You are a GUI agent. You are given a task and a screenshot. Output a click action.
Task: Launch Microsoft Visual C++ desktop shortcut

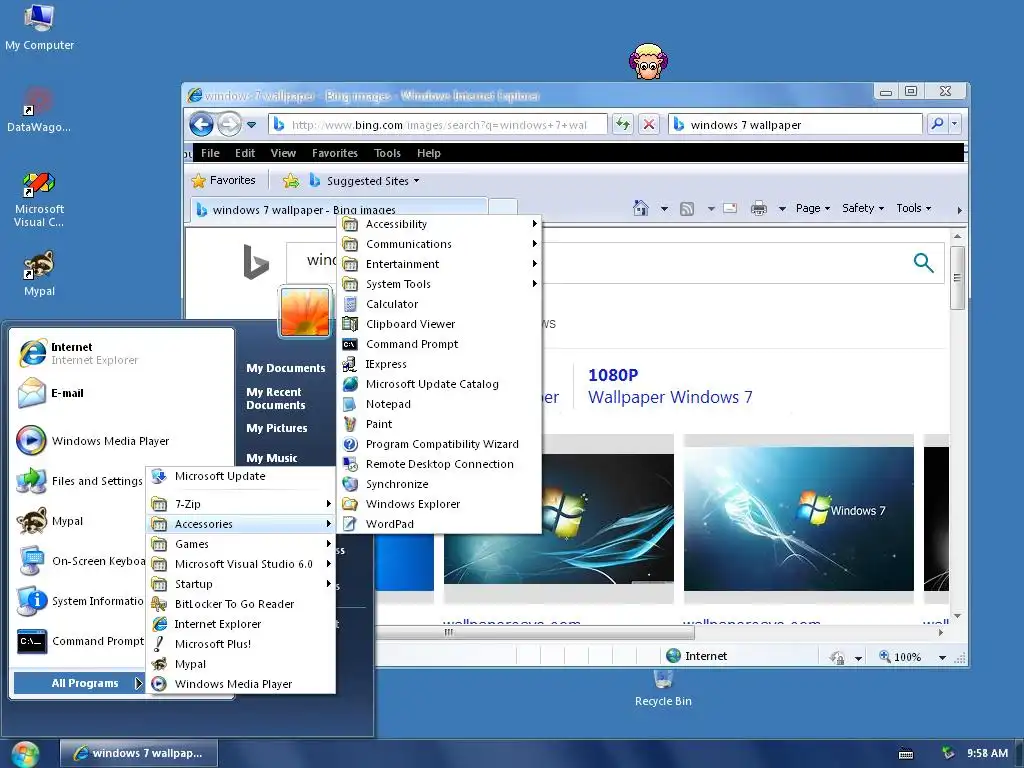pyautogui.click(x=39, y=199)
